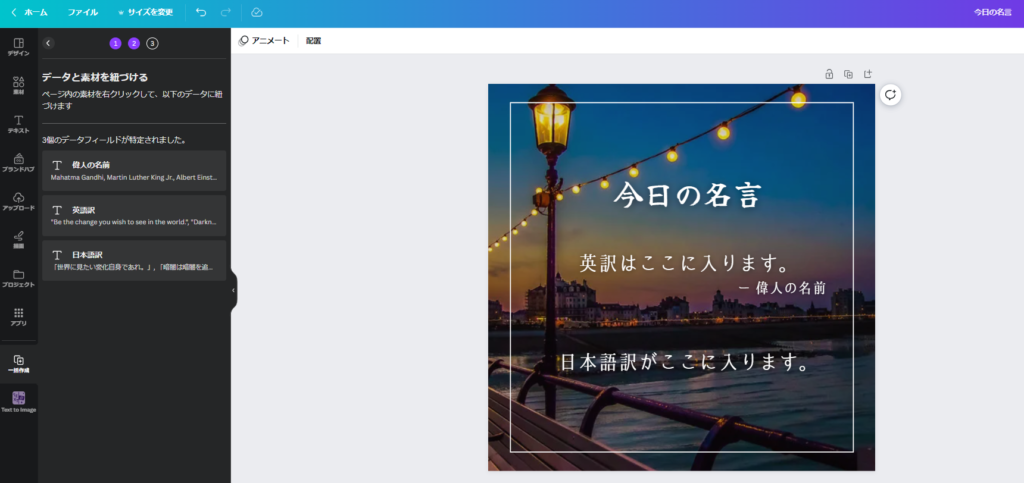Click the 配置 (Position) button
Screen dimensions: 1024x483
pyautogui.click(x=313, y=41)
